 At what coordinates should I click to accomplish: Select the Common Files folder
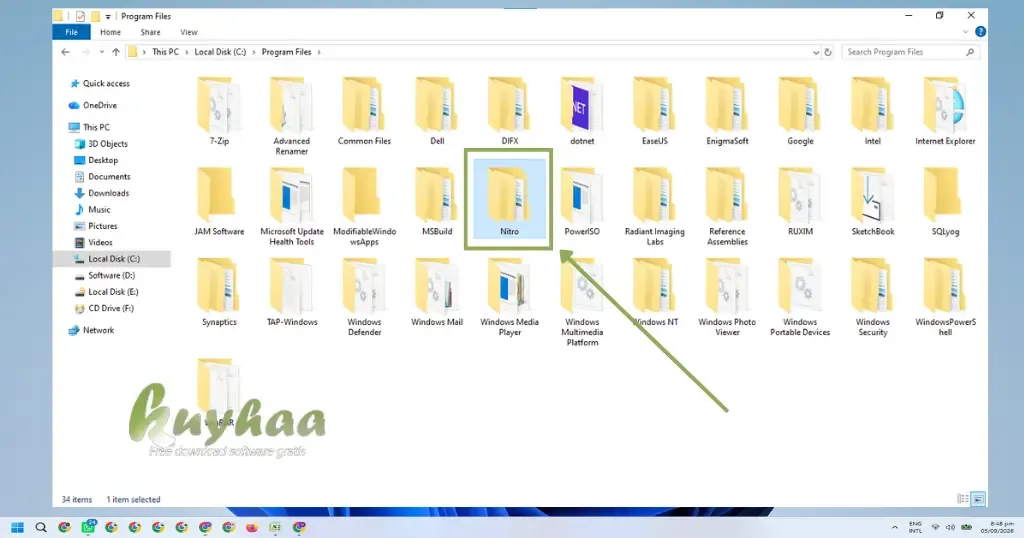364,111
